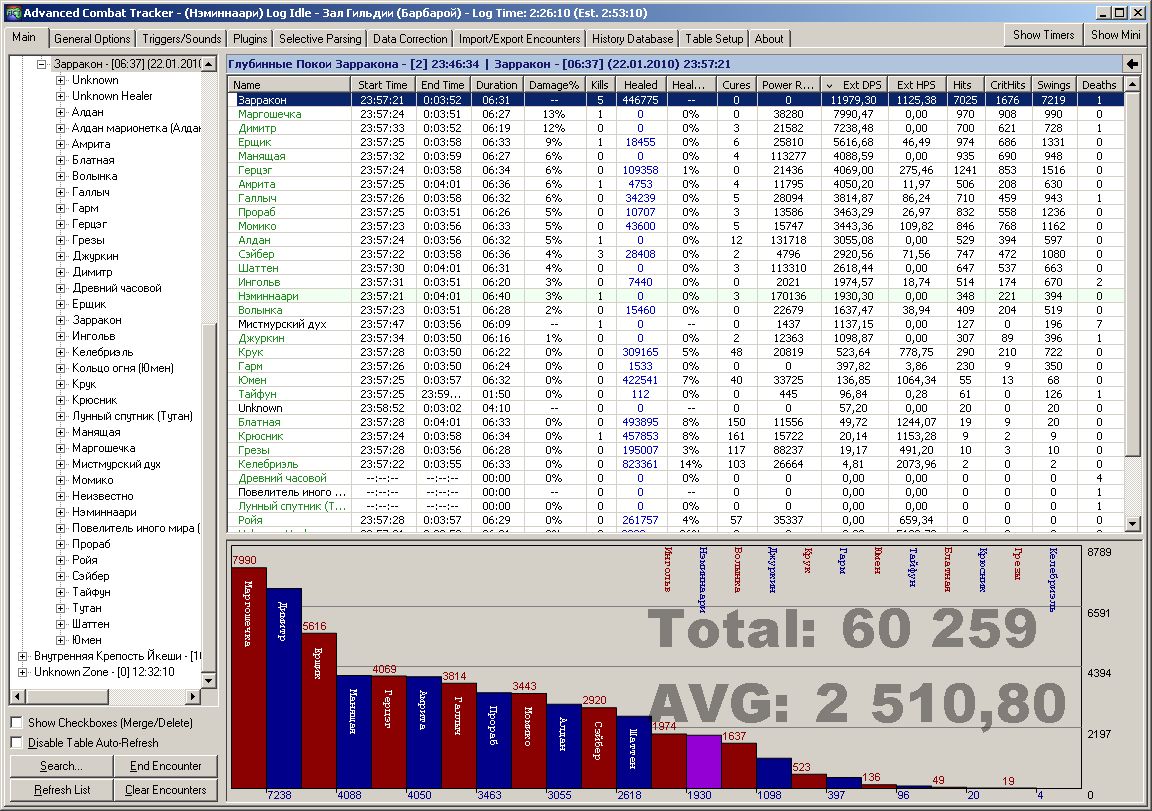Select Нэминнаари name in the table
Image resolution: width=1152 pixels, height=811 pixels.
(268, 297)
